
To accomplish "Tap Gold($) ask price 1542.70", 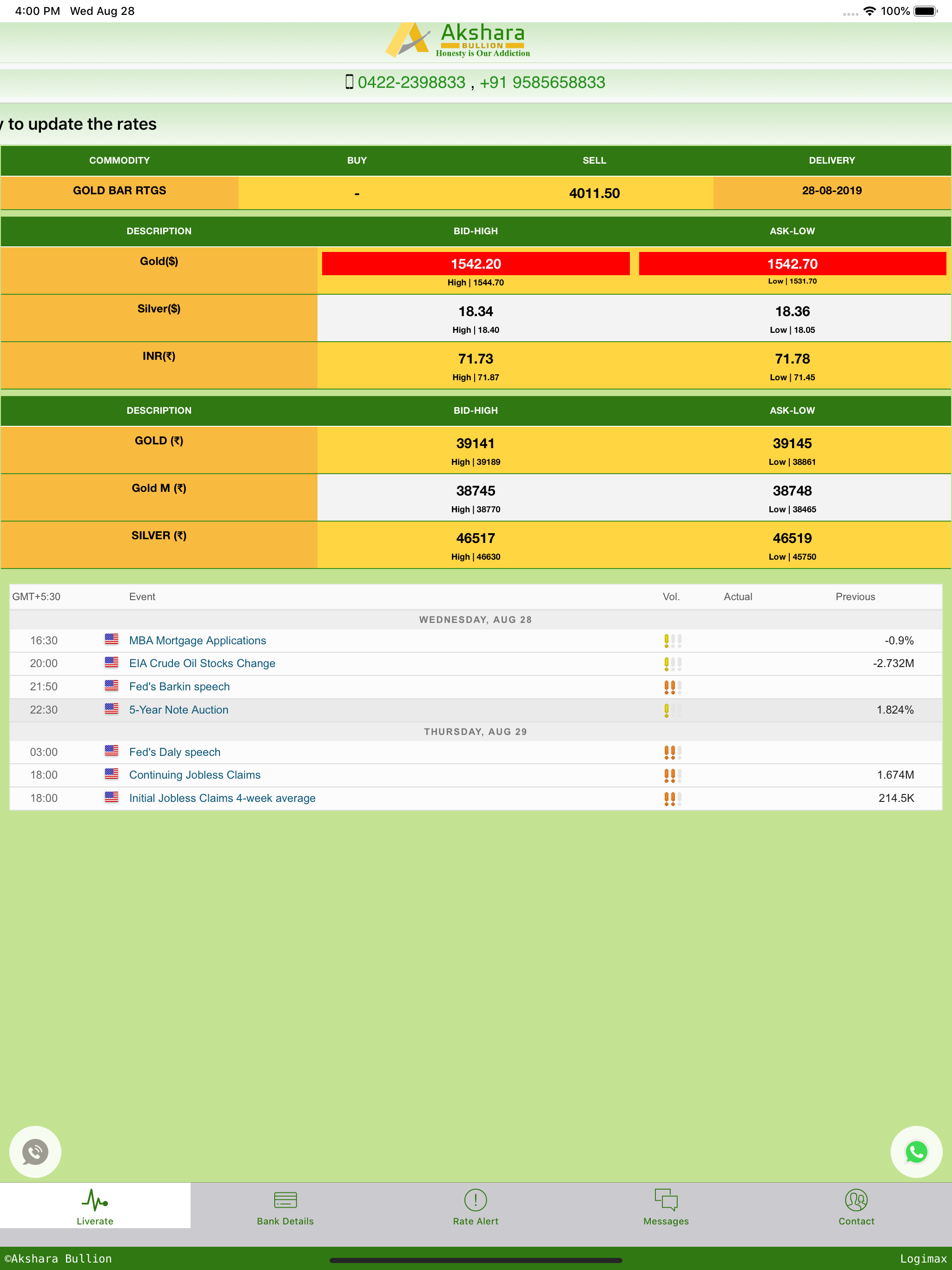I will [x=793, y=264].
